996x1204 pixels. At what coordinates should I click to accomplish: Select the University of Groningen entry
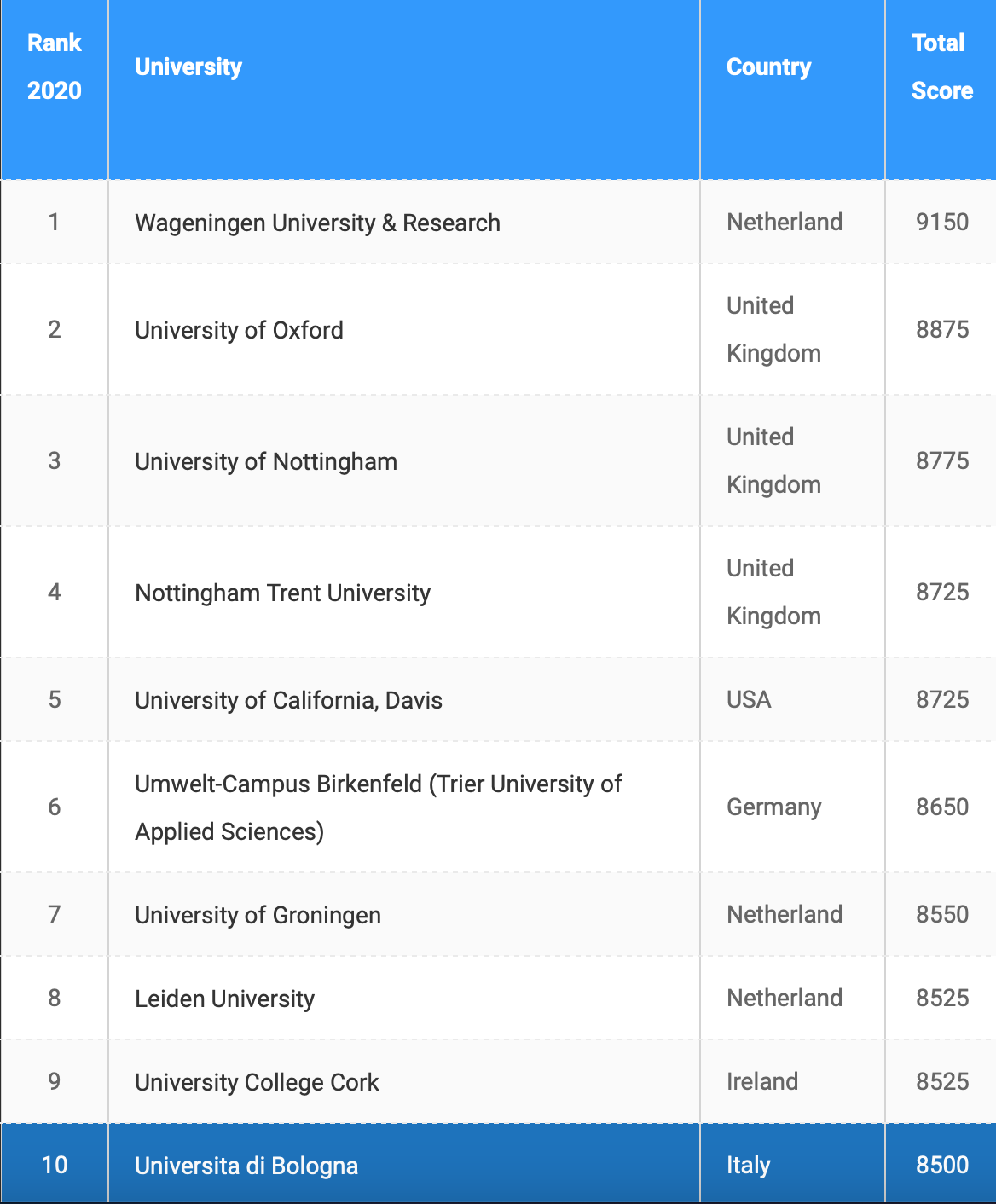tap(258, 915)
